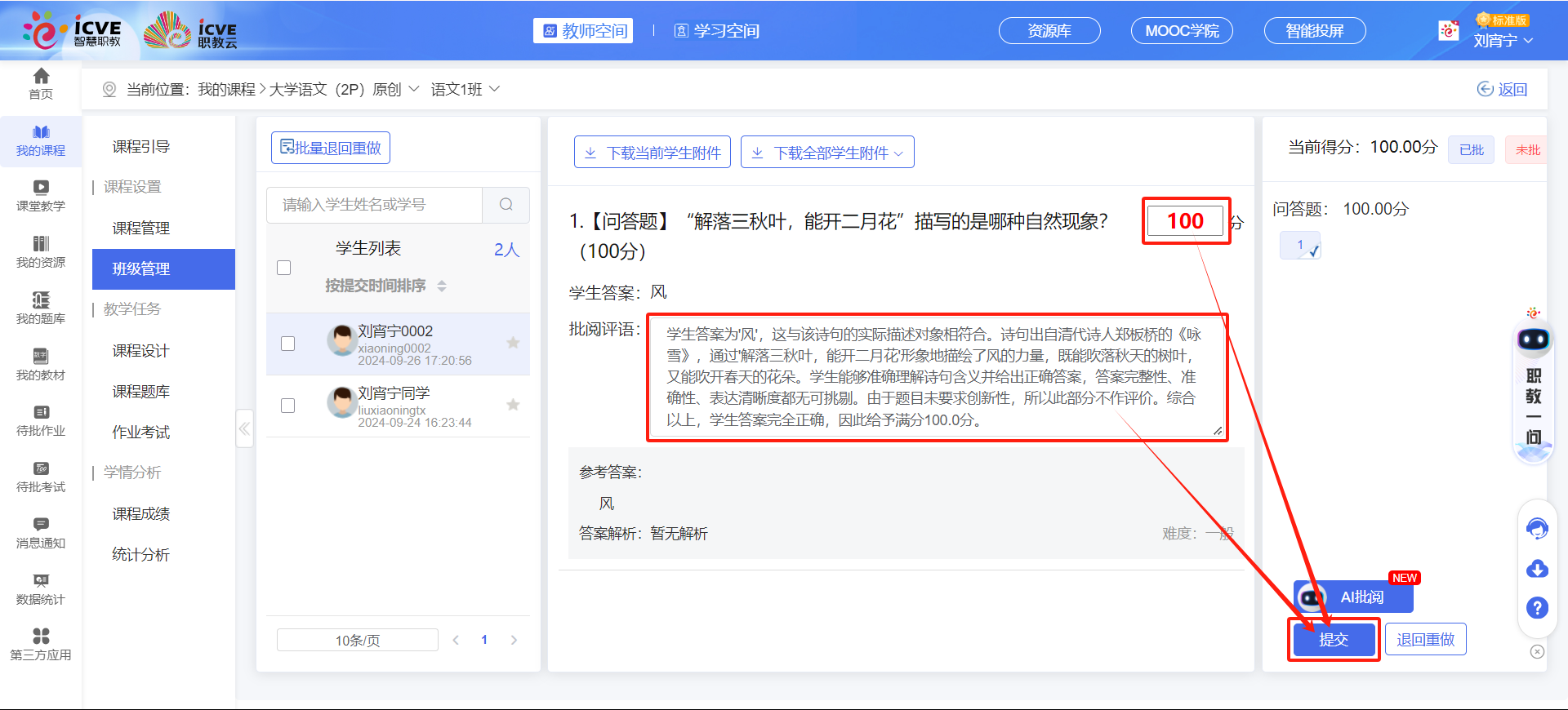This screenshot has width=1568, height=710.
Task: Click the blue help question mark icon
Action: click(x=1537, y=607)
